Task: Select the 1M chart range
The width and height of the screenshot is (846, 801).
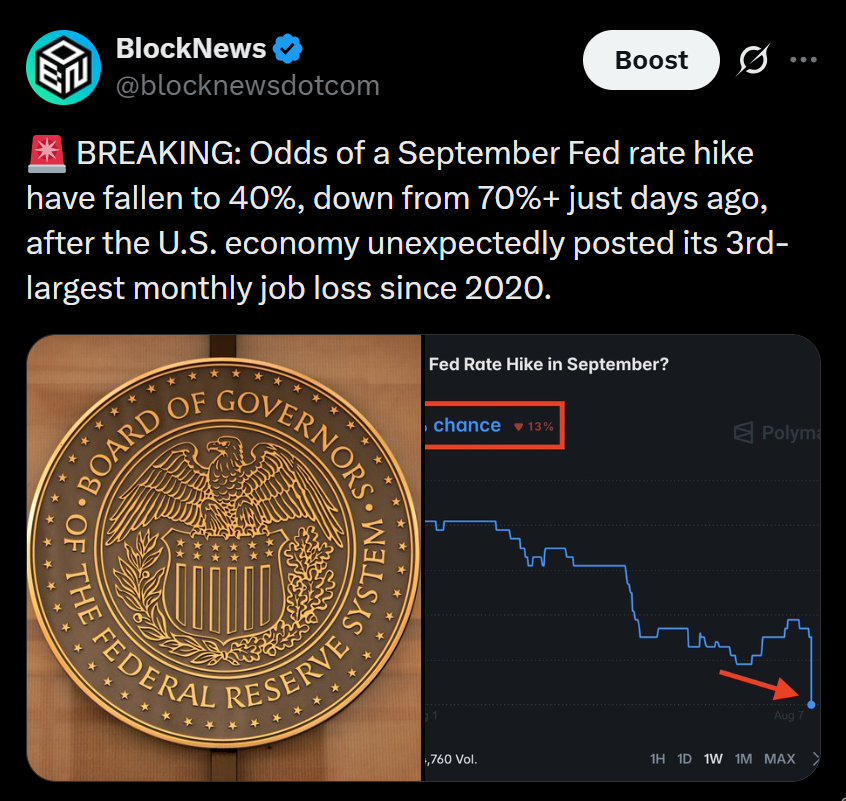Action: pos(743,759)
